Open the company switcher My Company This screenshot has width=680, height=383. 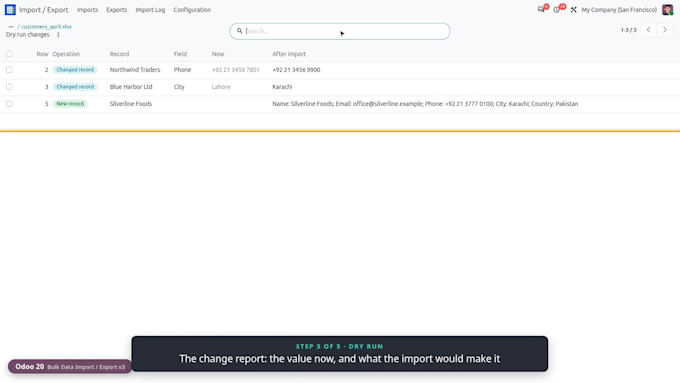pyautogui.click(x=619, y=10)
